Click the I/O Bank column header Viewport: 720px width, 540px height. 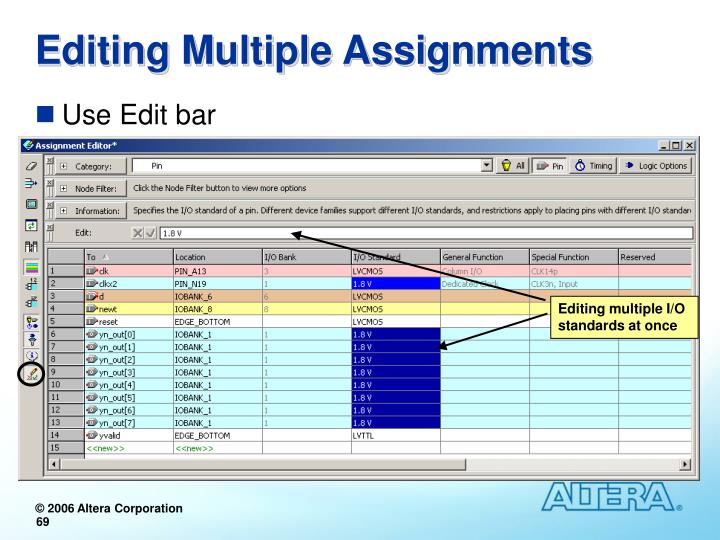pyautogui.click(x=307, y=257)
